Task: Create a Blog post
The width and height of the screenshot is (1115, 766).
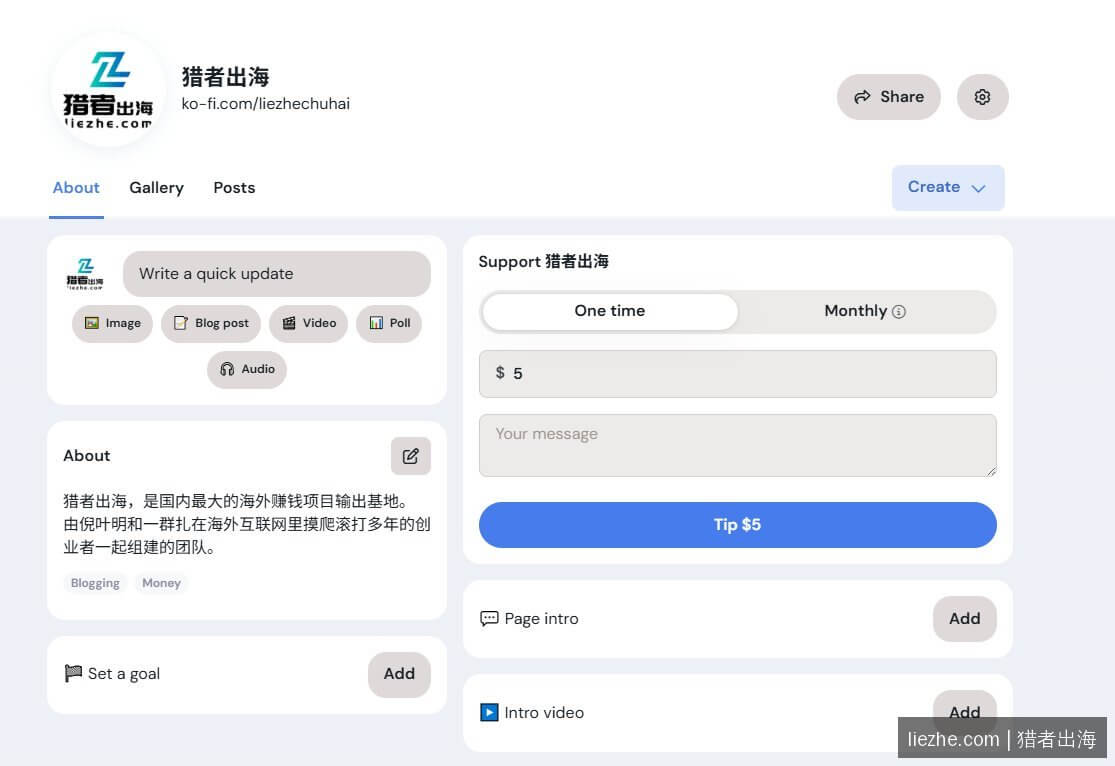Action: pyautogui.click(x=211, y=324)
